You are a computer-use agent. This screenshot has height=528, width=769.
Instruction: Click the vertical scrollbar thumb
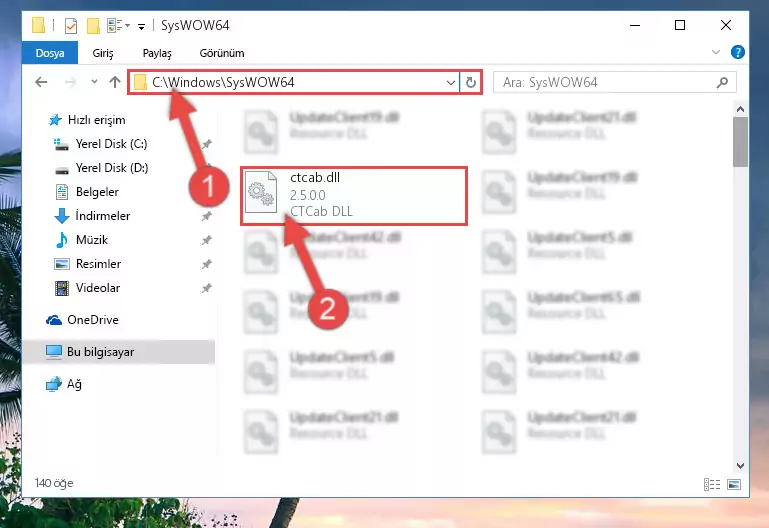point(741,142)
